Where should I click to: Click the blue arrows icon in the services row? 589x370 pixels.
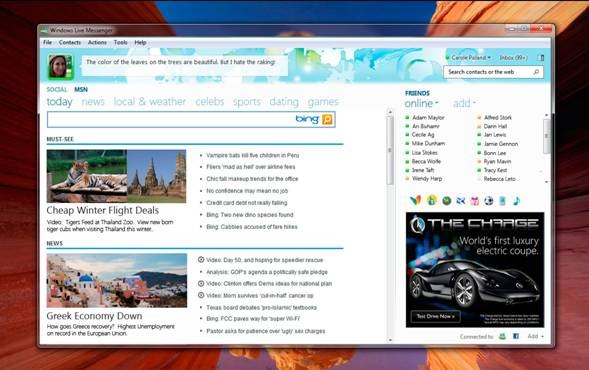[x=461, y=201]
